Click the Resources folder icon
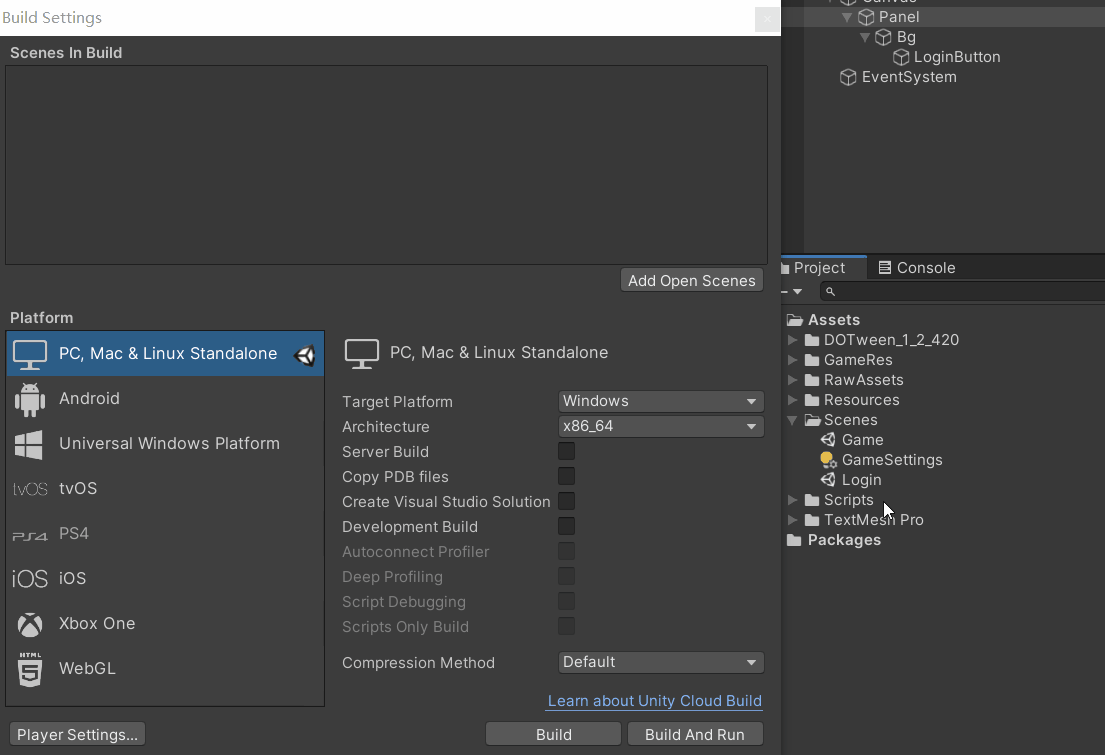1105x755 pixels. click(812, 400)
